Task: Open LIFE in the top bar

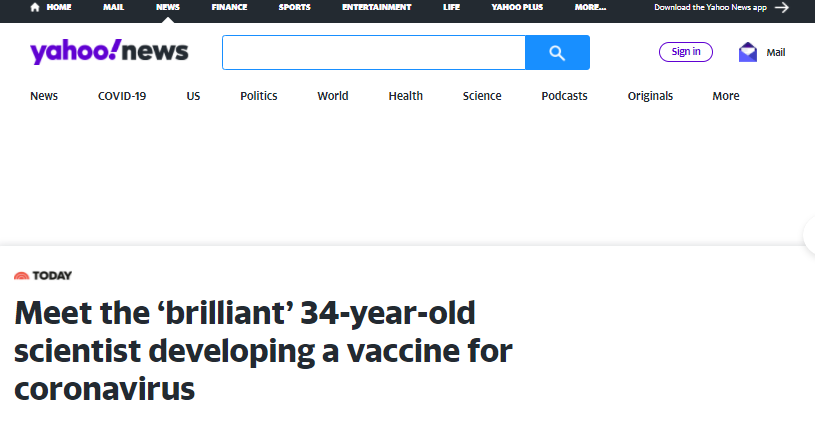Action: (451, 7)
